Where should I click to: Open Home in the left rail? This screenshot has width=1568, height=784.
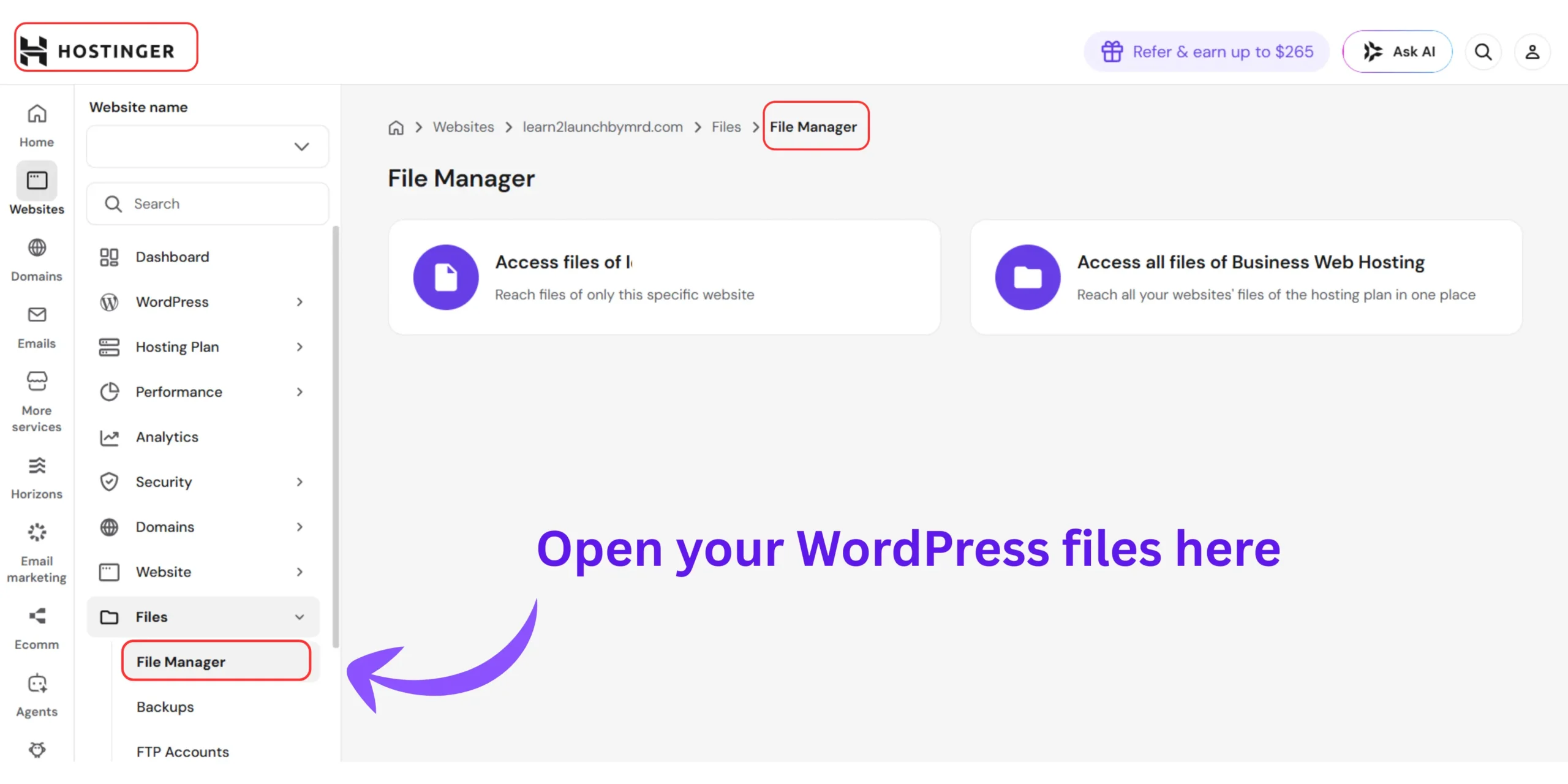[37, 126]
